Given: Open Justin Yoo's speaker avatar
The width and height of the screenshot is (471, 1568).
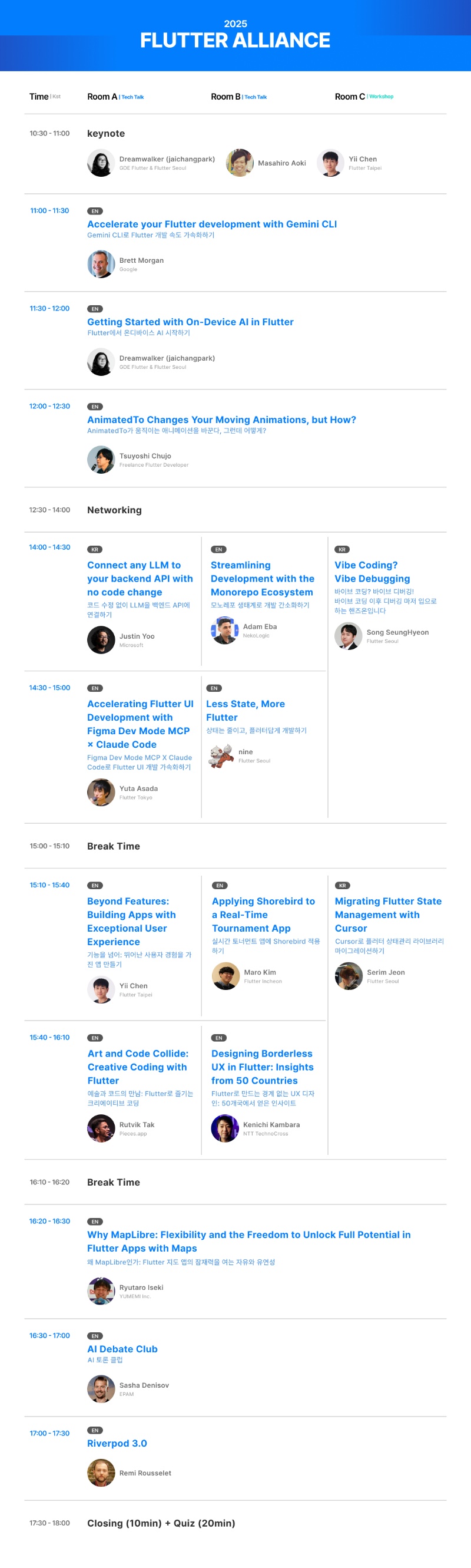Looking at the screenshot, I should tap(101, 640).
